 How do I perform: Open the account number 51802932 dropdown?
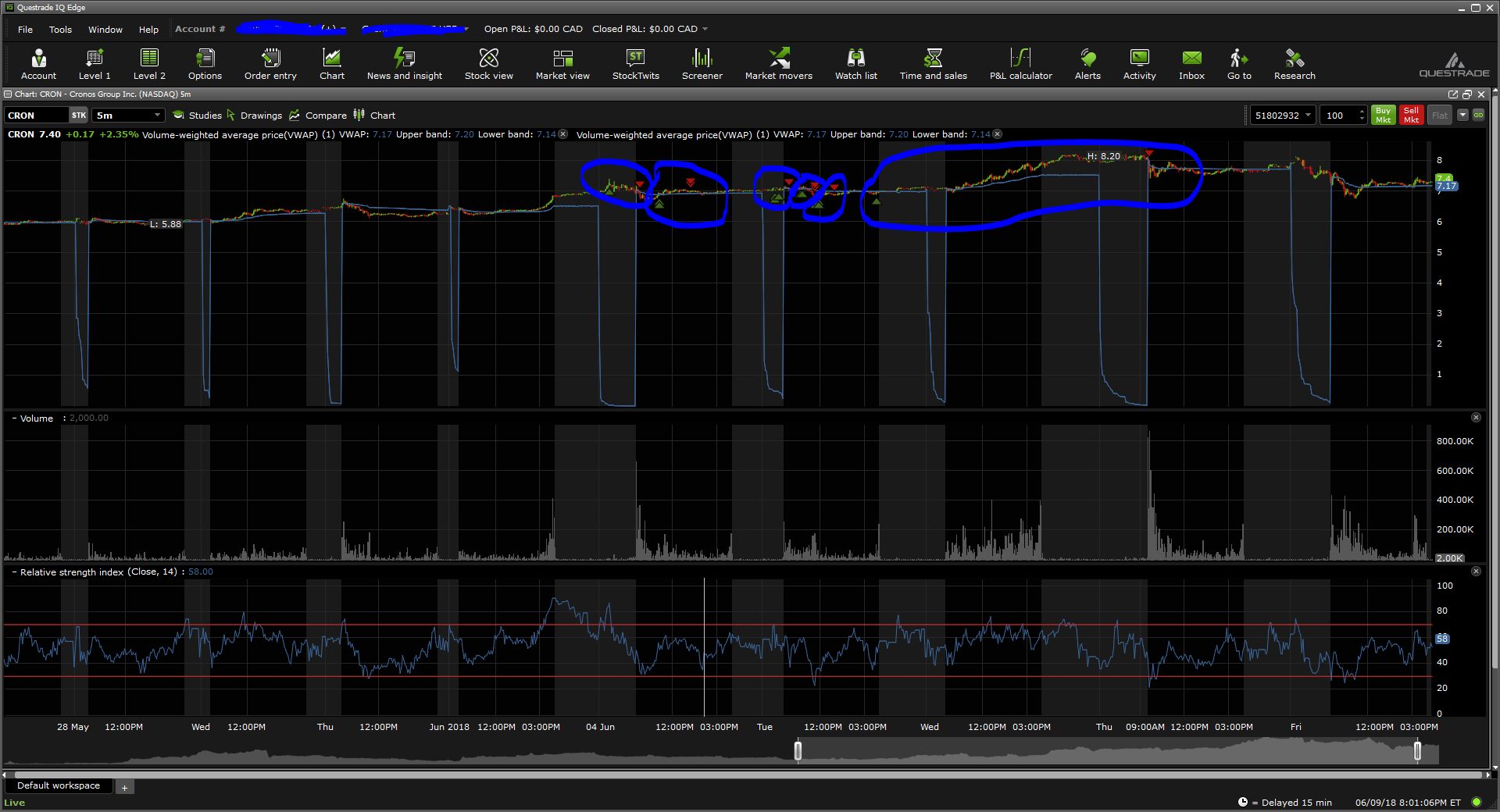click(1308, 116)
